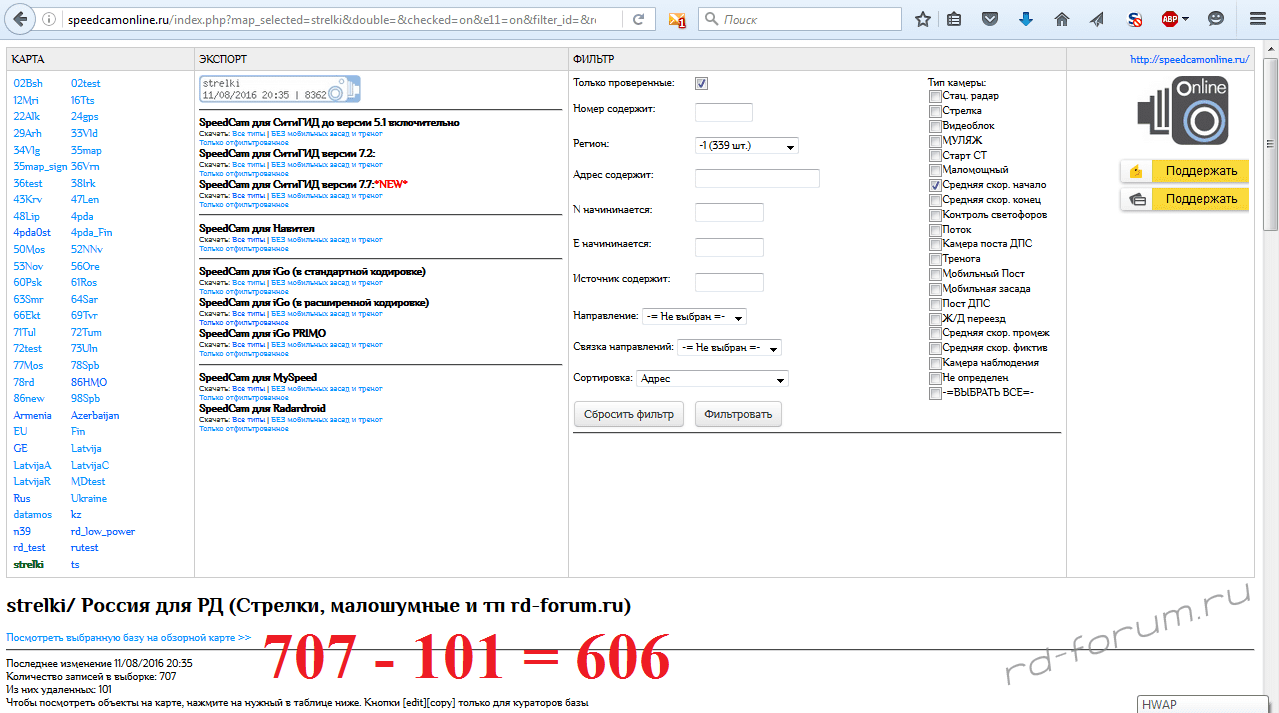
Task: Go to the Home page icon
Action: coord(1062,19)
